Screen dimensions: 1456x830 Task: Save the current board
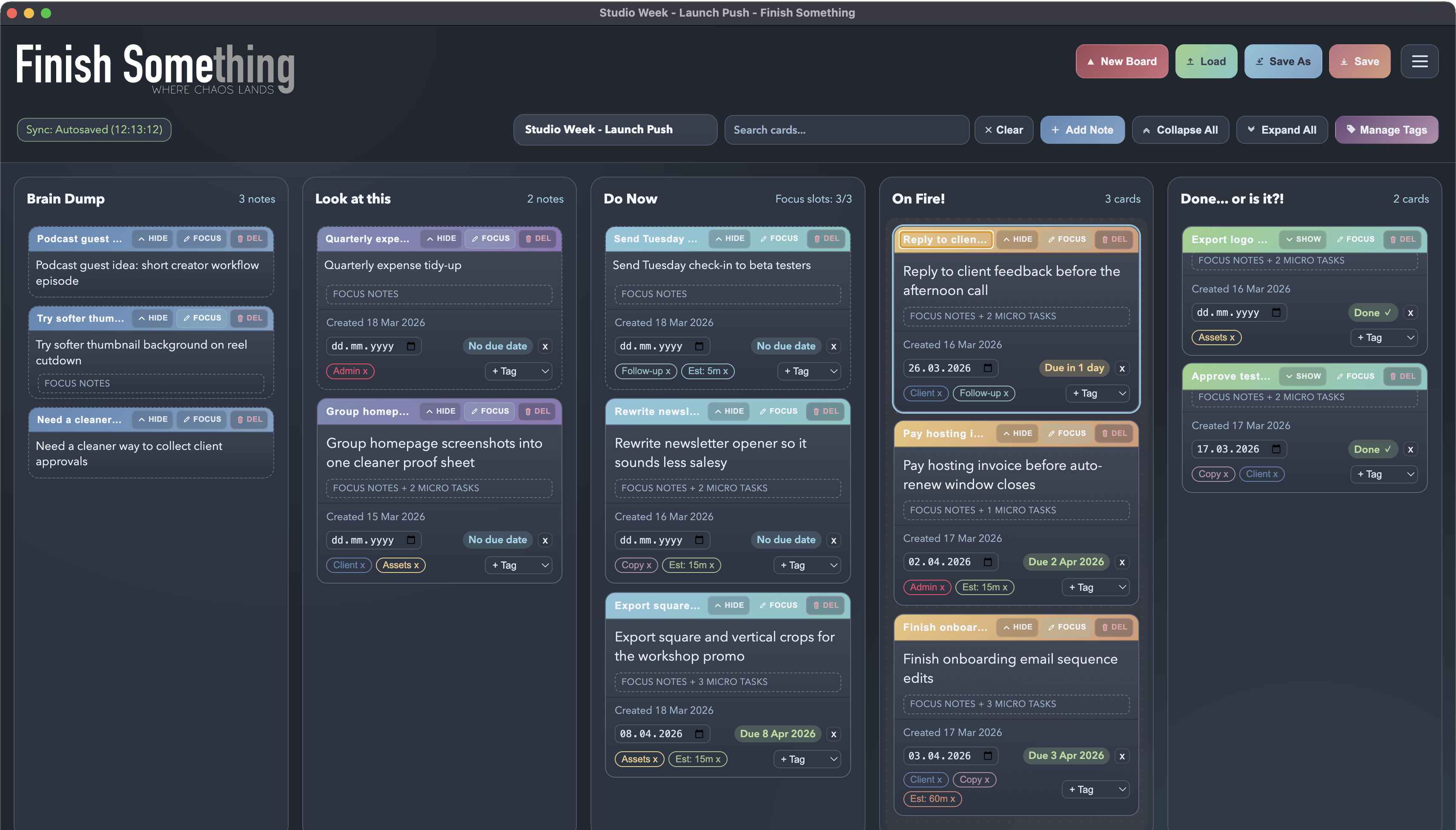tap(1359, 61)
